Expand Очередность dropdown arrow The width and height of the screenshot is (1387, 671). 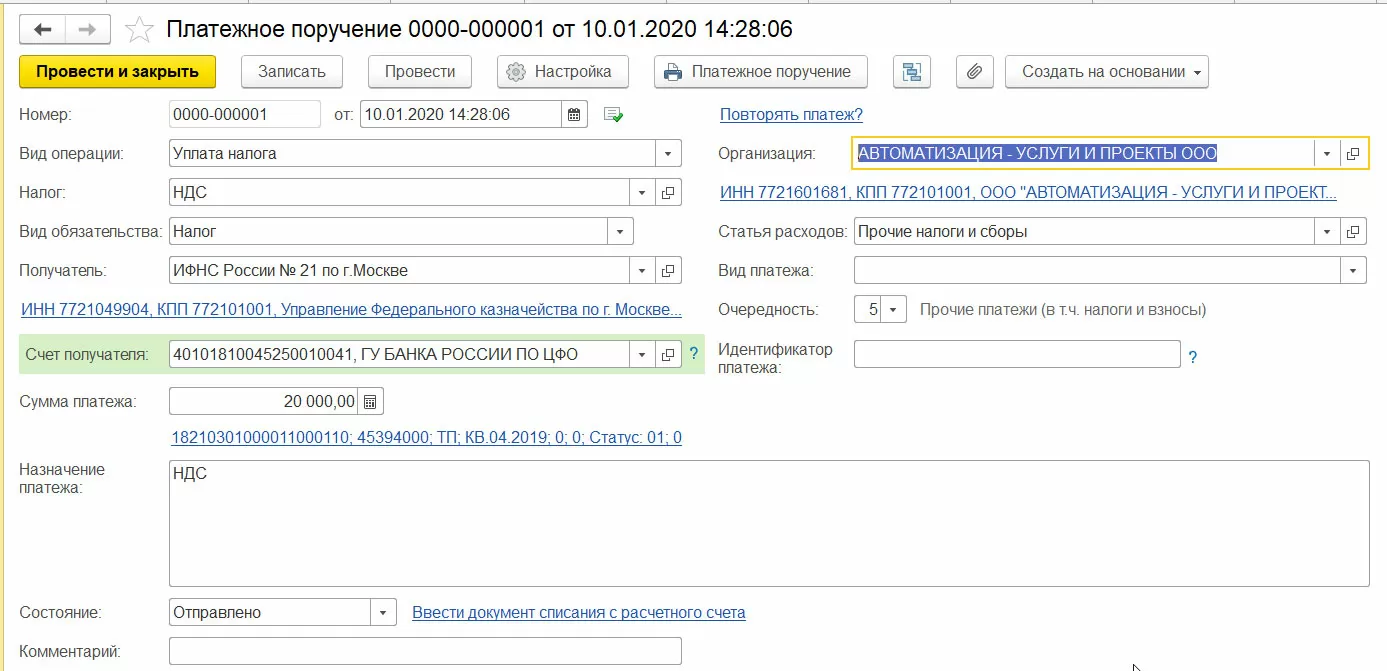tap(893, 310)
